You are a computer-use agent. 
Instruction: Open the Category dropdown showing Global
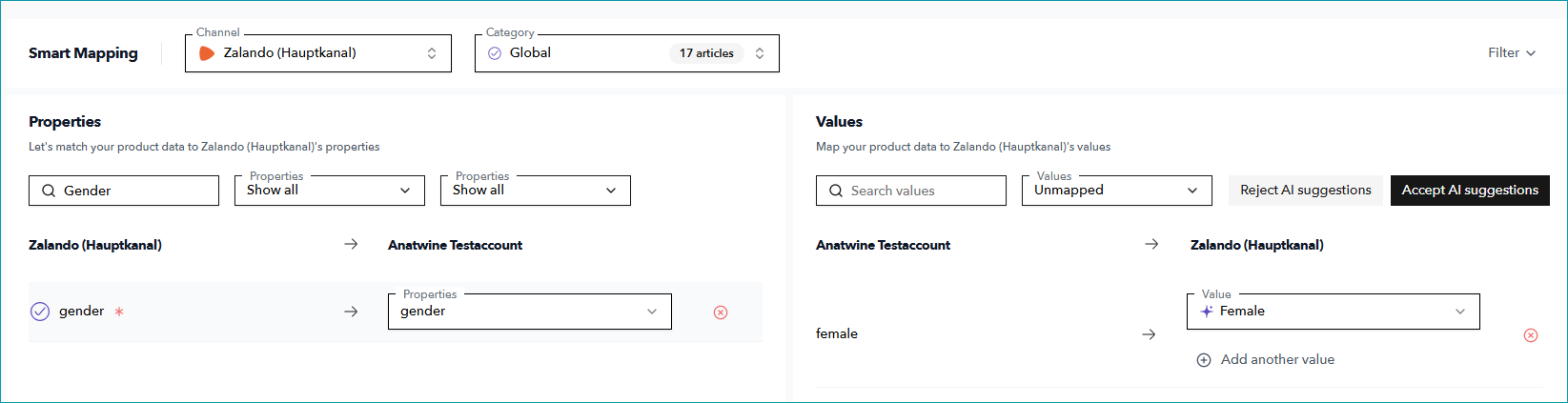pos(626,53)
